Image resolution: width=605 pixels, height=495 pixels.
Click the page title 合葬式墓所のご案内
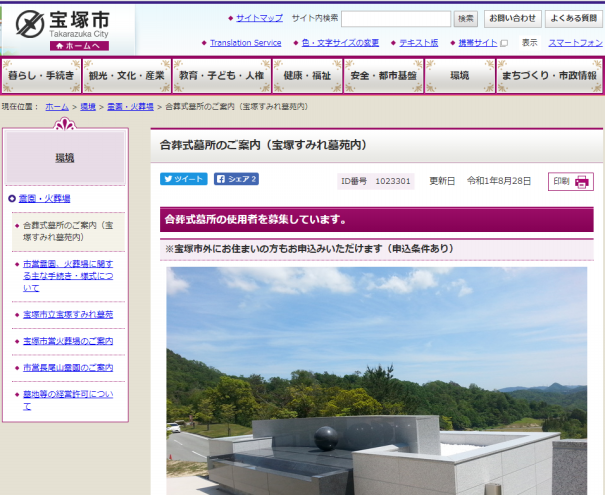click(x=263, y=145)
